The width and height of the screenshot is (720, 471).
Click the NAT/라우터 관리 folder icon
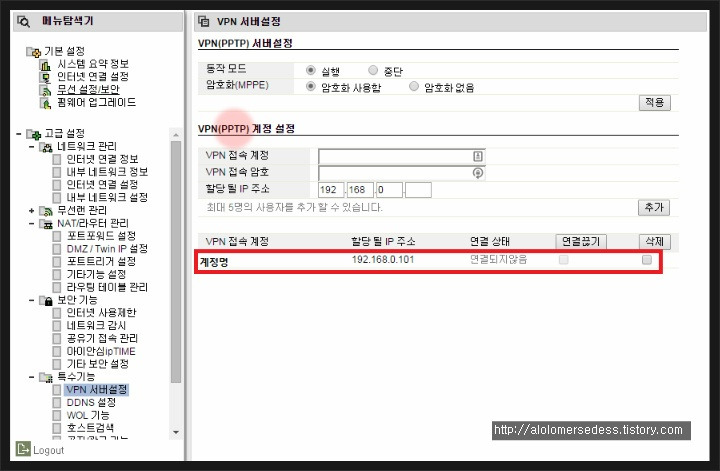(x=46, y=224)
